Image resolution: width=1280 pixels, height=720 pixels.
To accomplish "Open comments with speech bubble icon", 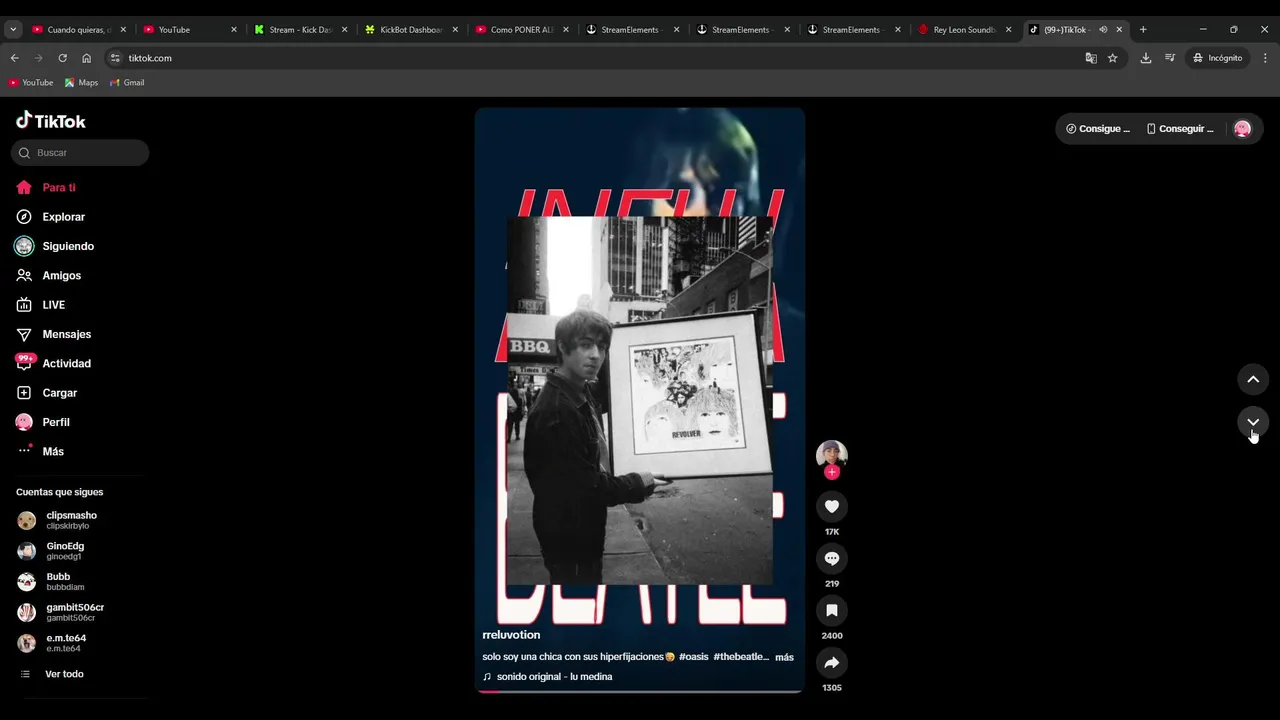I will pos(831,559).
